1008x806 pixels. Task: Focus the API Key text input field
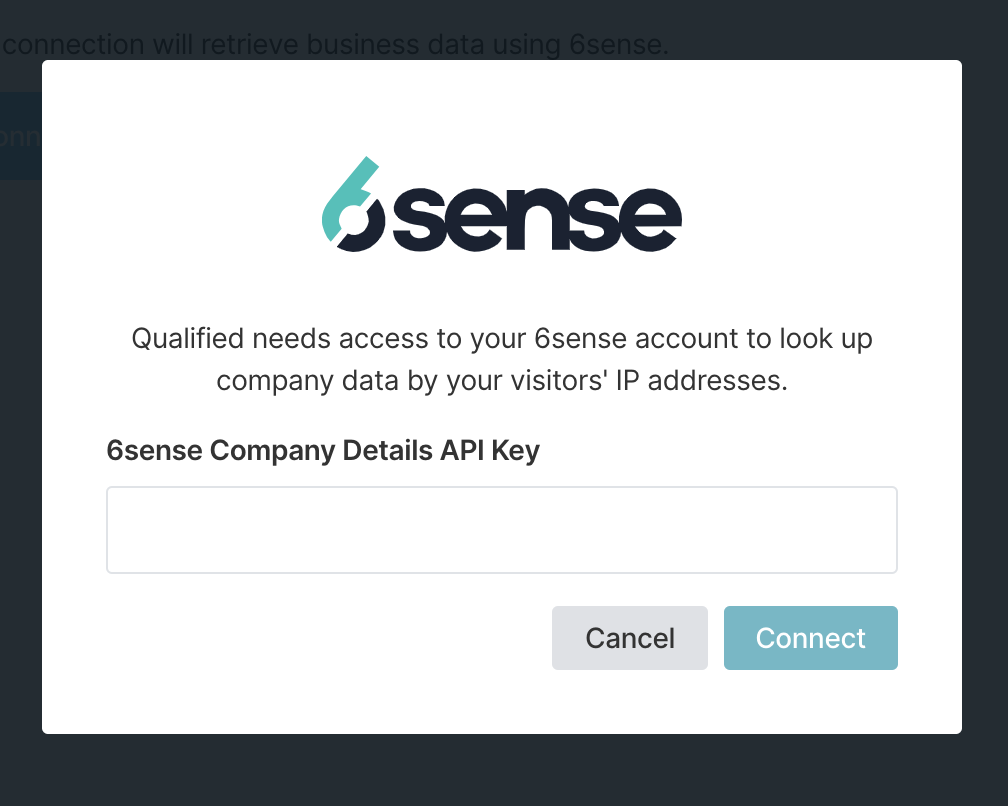501,530
